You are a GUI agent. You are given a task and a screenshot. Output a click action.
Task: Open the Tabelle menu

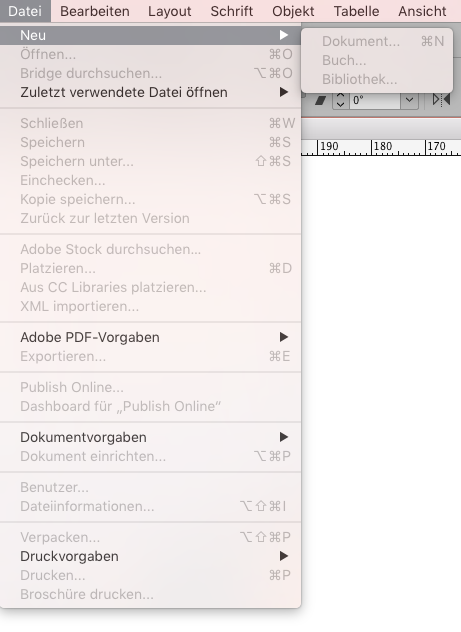click(x=356, y=11)
